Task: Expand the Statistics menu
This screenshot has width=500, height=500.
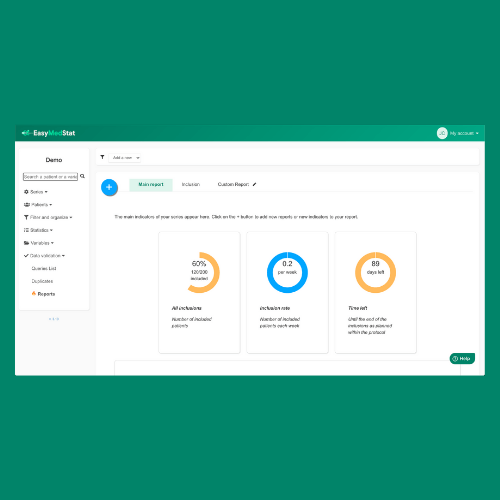Action: tap(38, 230)
